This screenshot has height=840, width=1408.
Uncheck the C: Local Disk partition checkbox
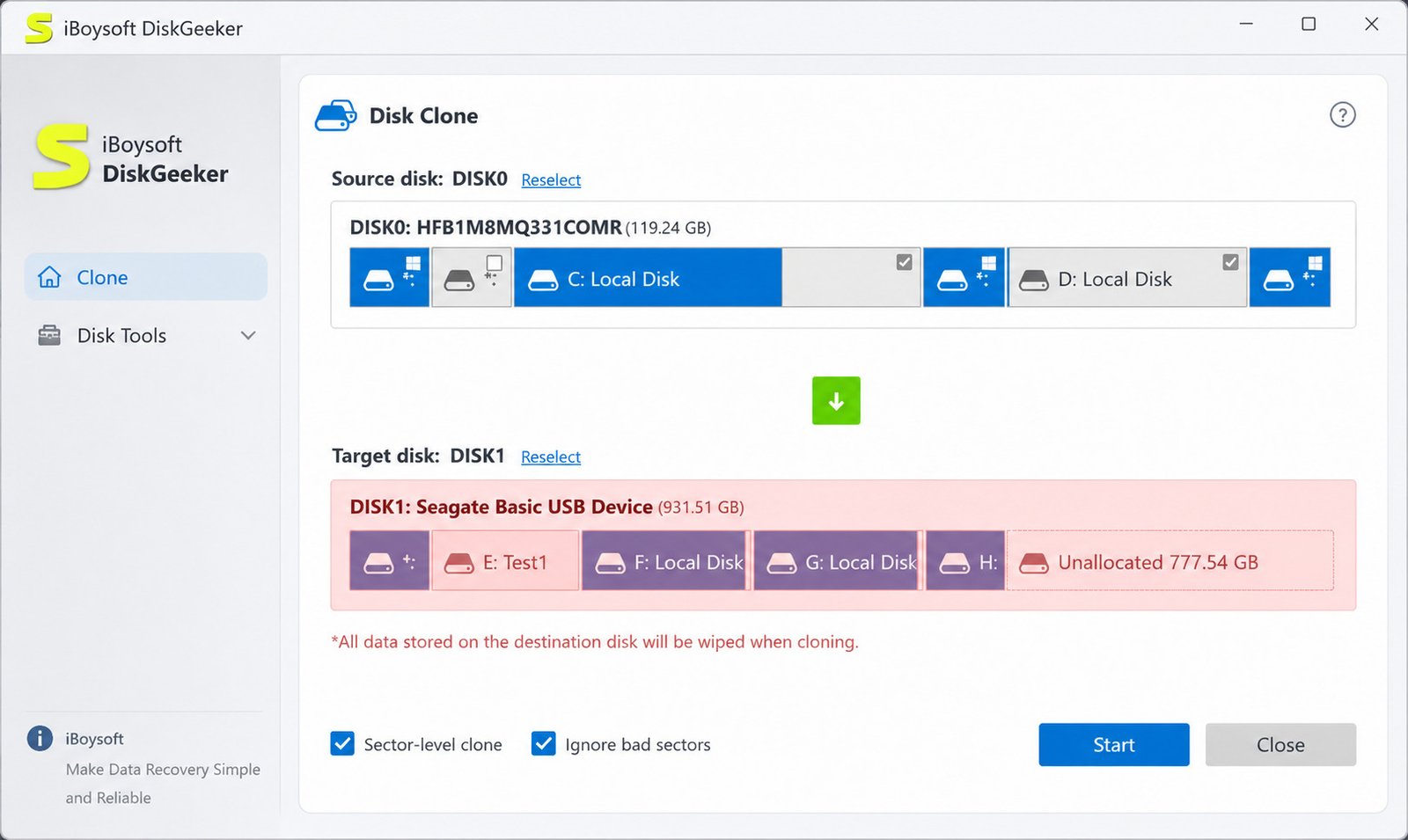pos(904,262)
